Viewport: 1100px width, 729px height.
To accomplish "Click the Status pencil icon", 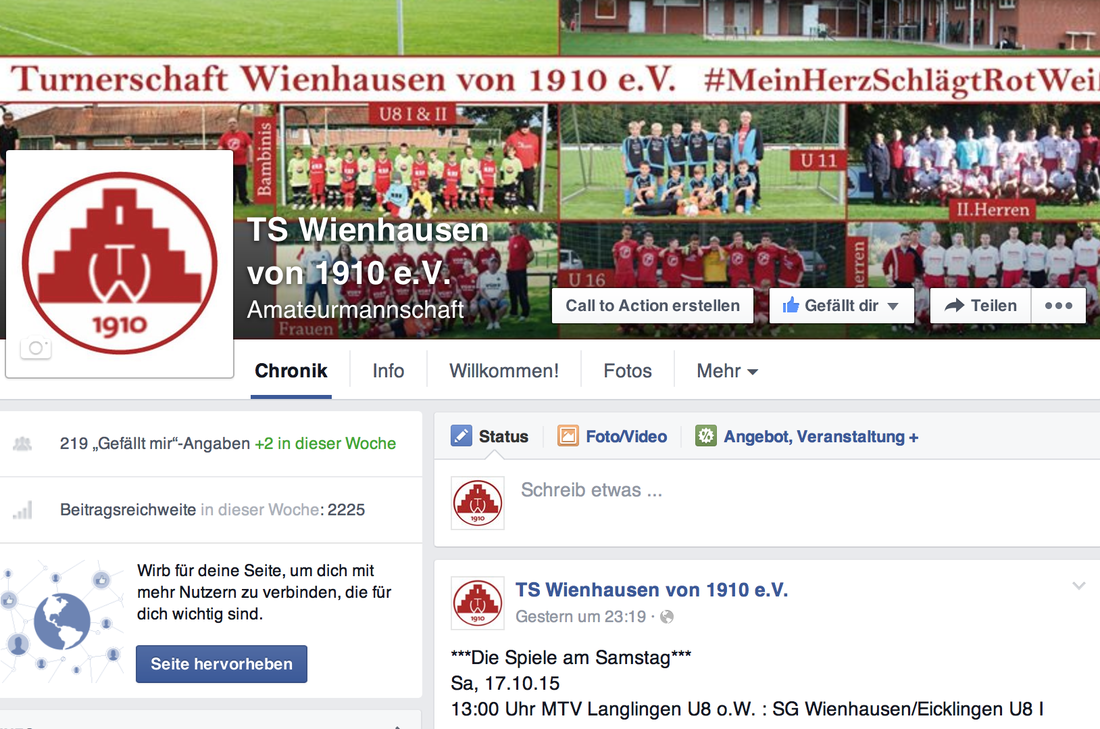I will click(461, 436).
